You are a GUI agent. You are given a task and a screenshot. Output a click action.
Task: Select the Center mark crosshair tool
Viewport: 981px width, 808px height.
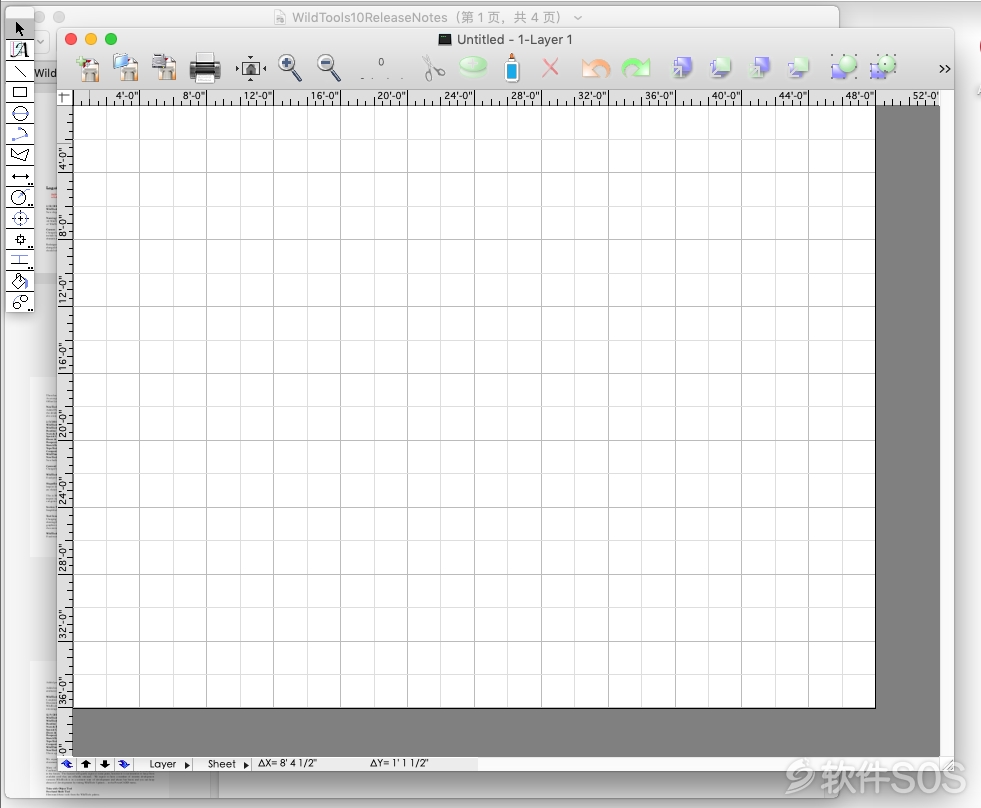pos(19,218)
